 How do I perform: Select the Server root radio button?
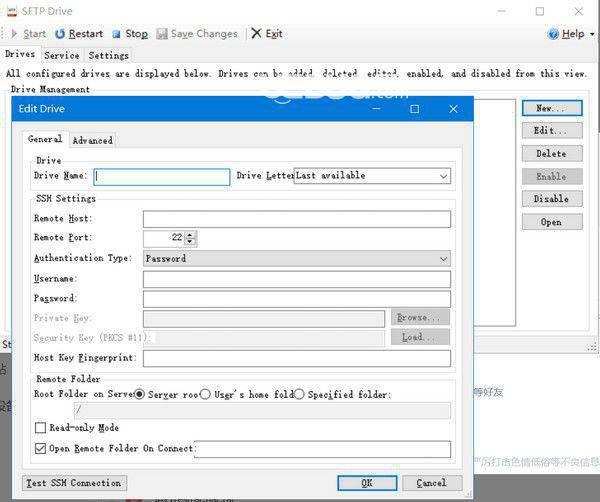coord(140,394)
